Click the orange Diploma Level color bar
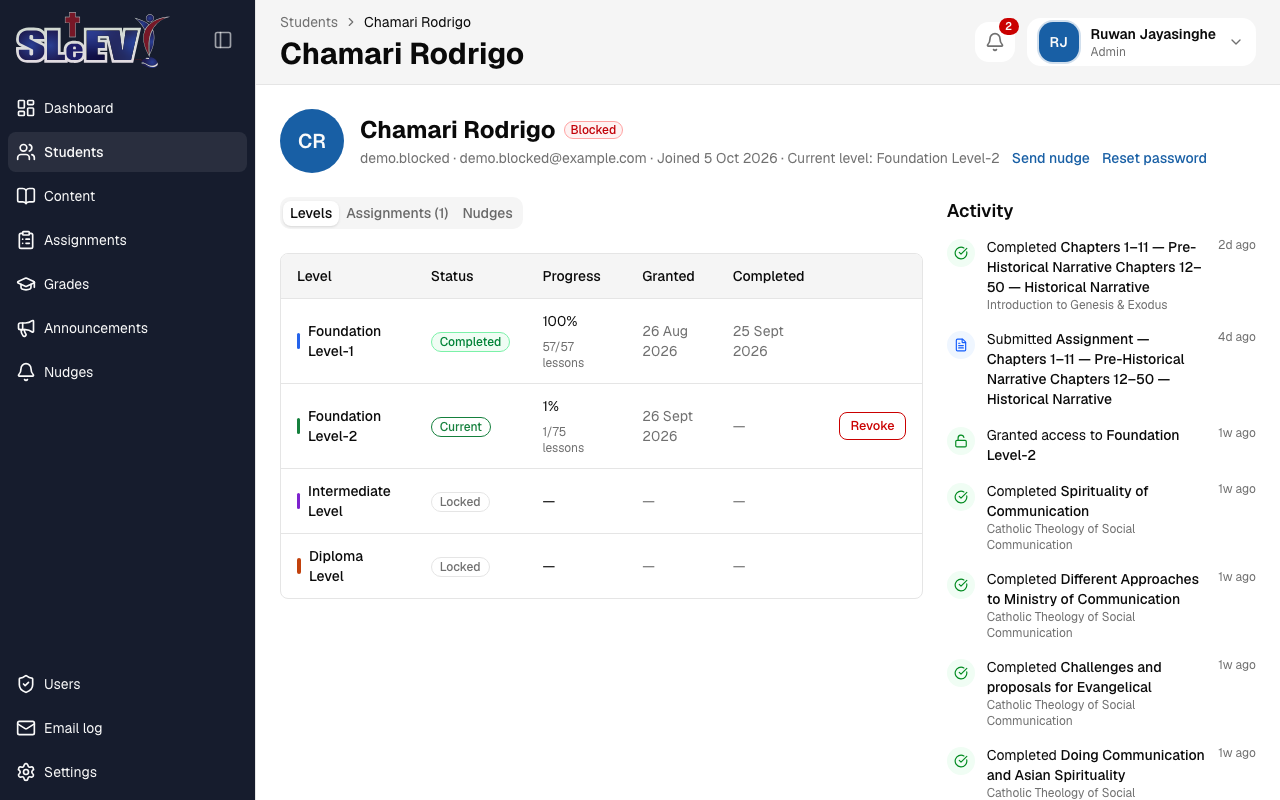 299,566
